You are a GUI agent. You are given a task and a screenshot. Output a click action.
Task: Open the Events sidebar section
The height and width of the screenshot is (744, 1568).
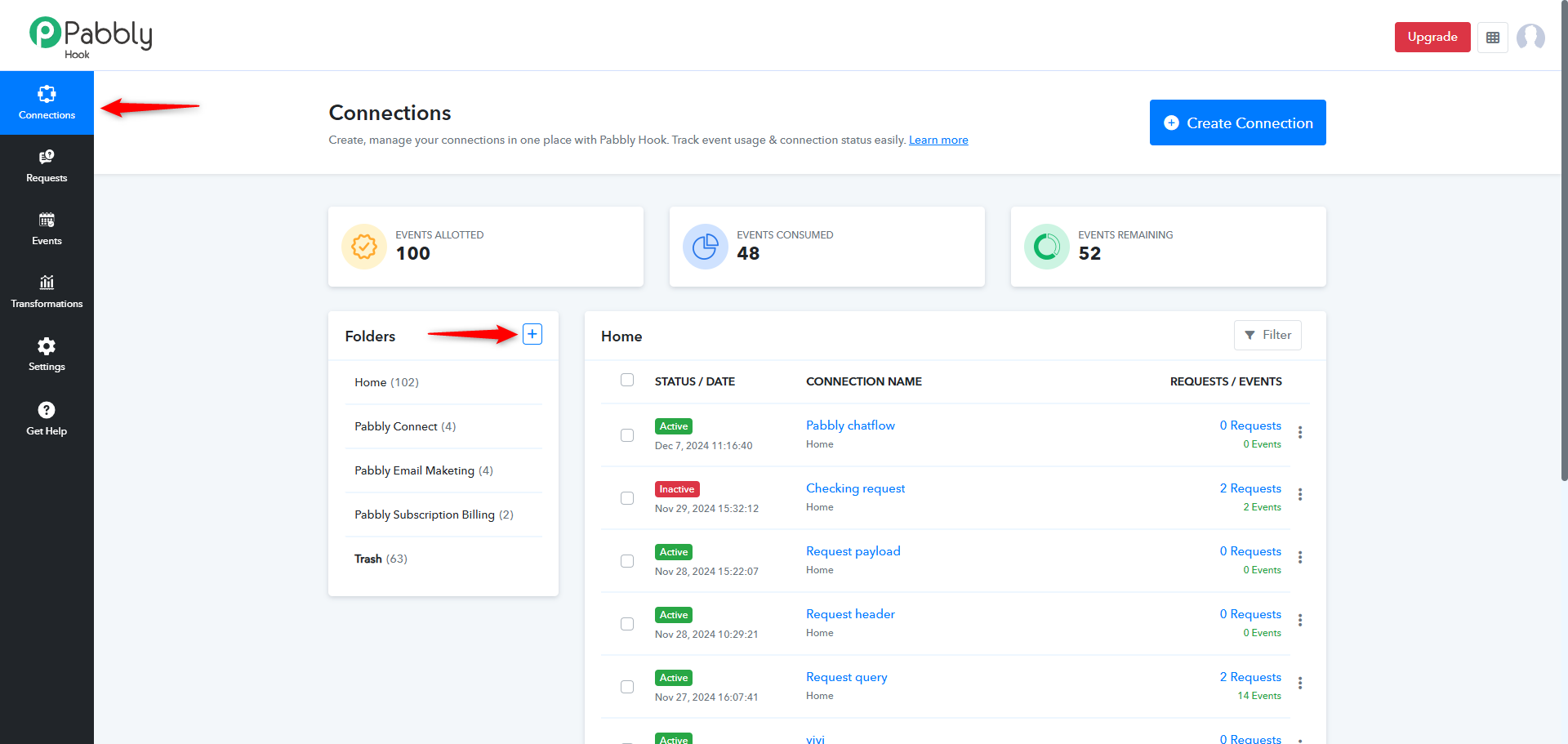tap(47, 229)
